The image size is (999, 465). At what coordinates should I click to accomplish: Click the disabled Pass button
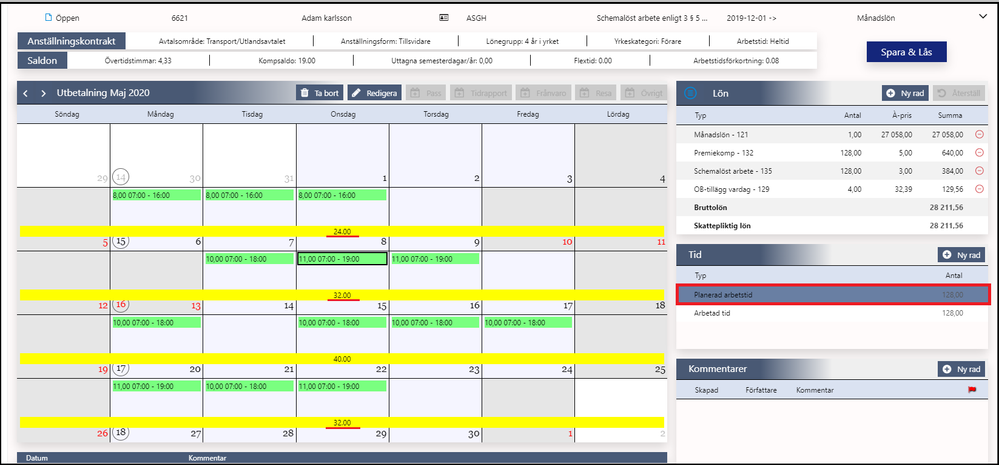(426, 93)
